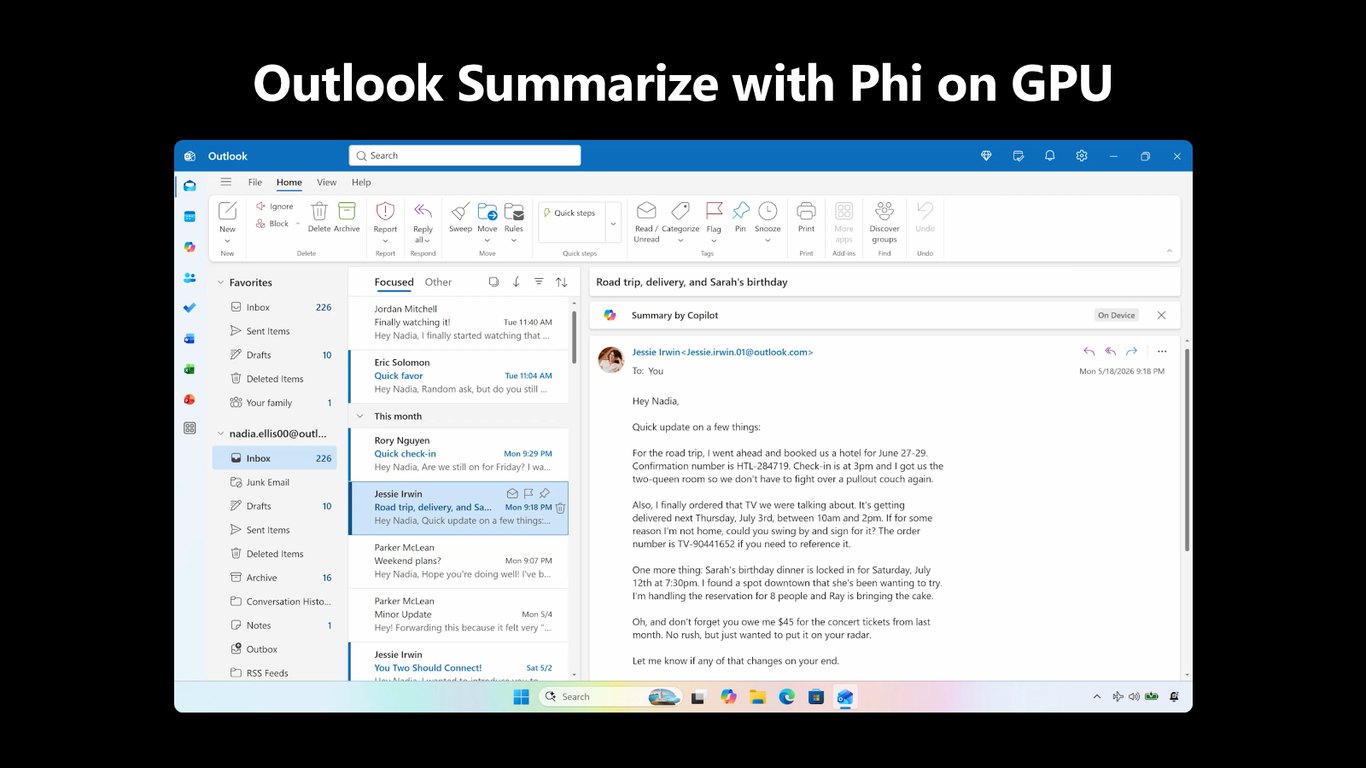The height and width of the screenshot is (768, 1366).
Task: Print the email with Print icon
Action: pyautogui.click(x=806, y=217)
